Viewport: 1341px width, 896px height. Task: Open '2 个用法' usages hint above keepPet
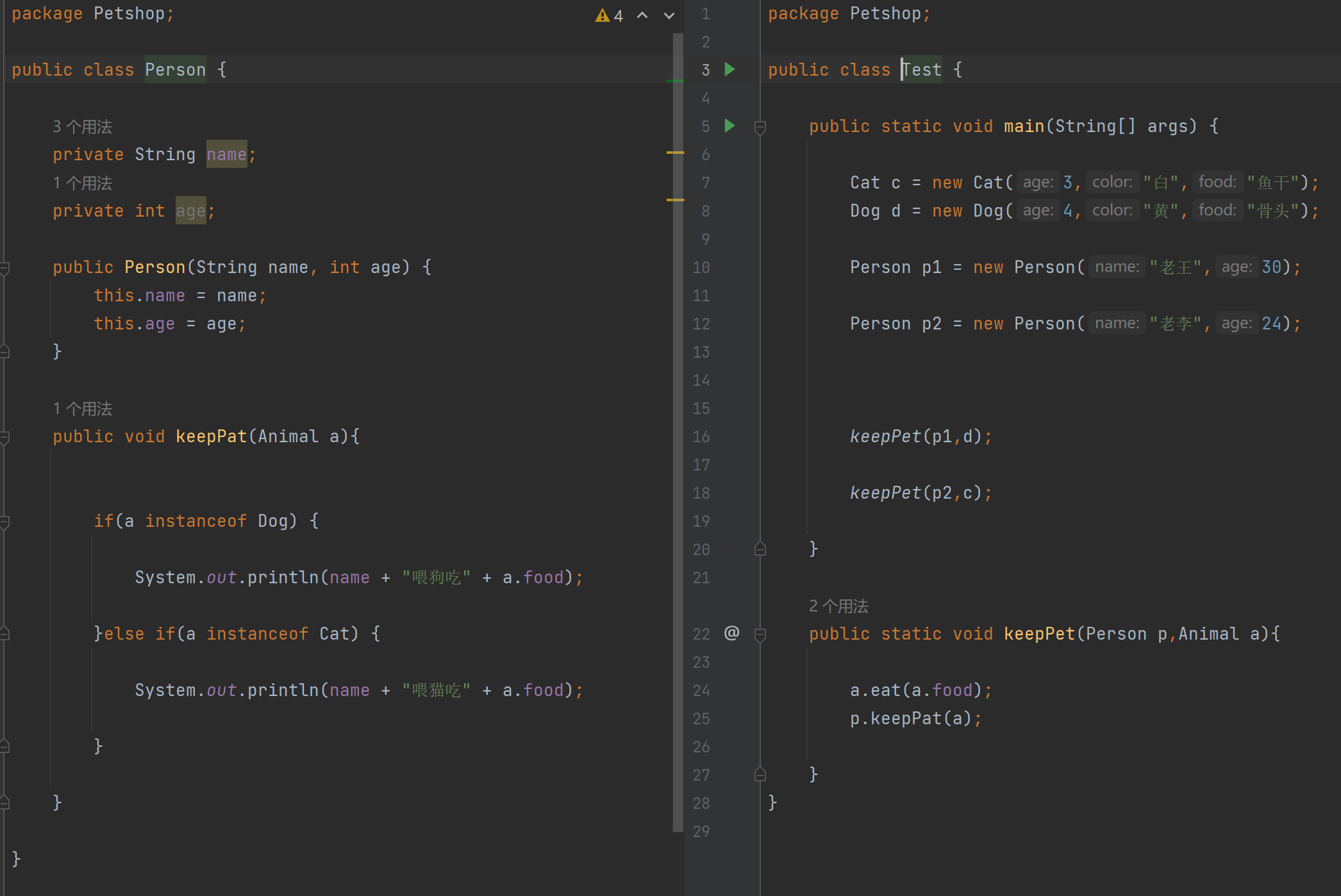(838, 606)
